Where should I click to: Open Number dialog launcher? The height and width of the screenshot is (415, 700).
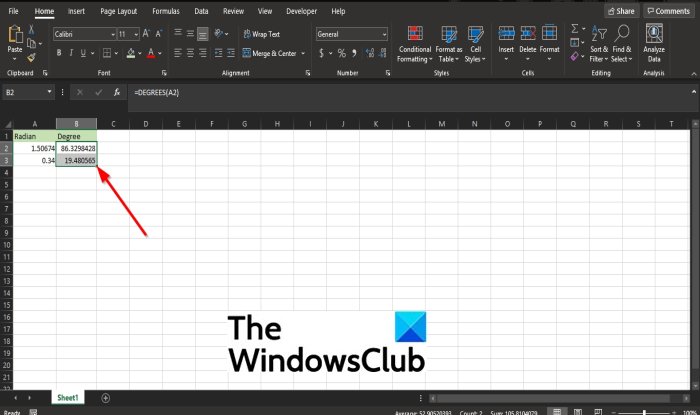(x=388, y=73)
